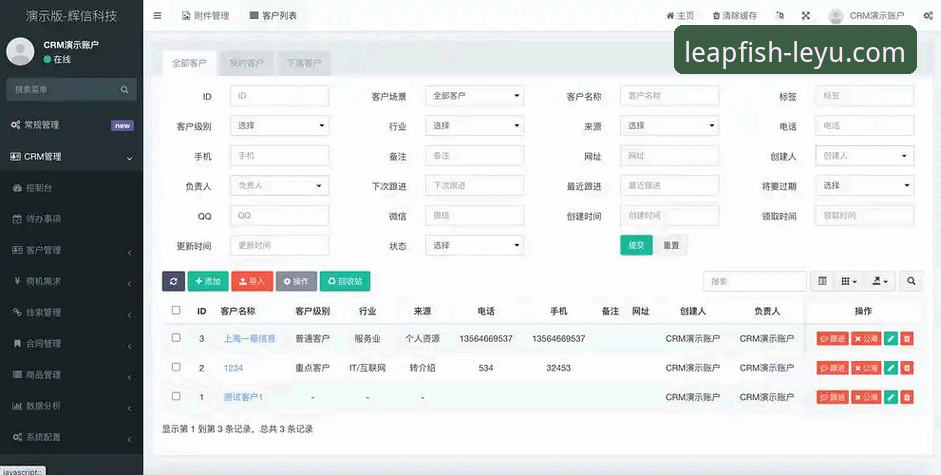Expand 线索管理 in sidebar
This screenshot has width=941, height=475.
[71, 312]
